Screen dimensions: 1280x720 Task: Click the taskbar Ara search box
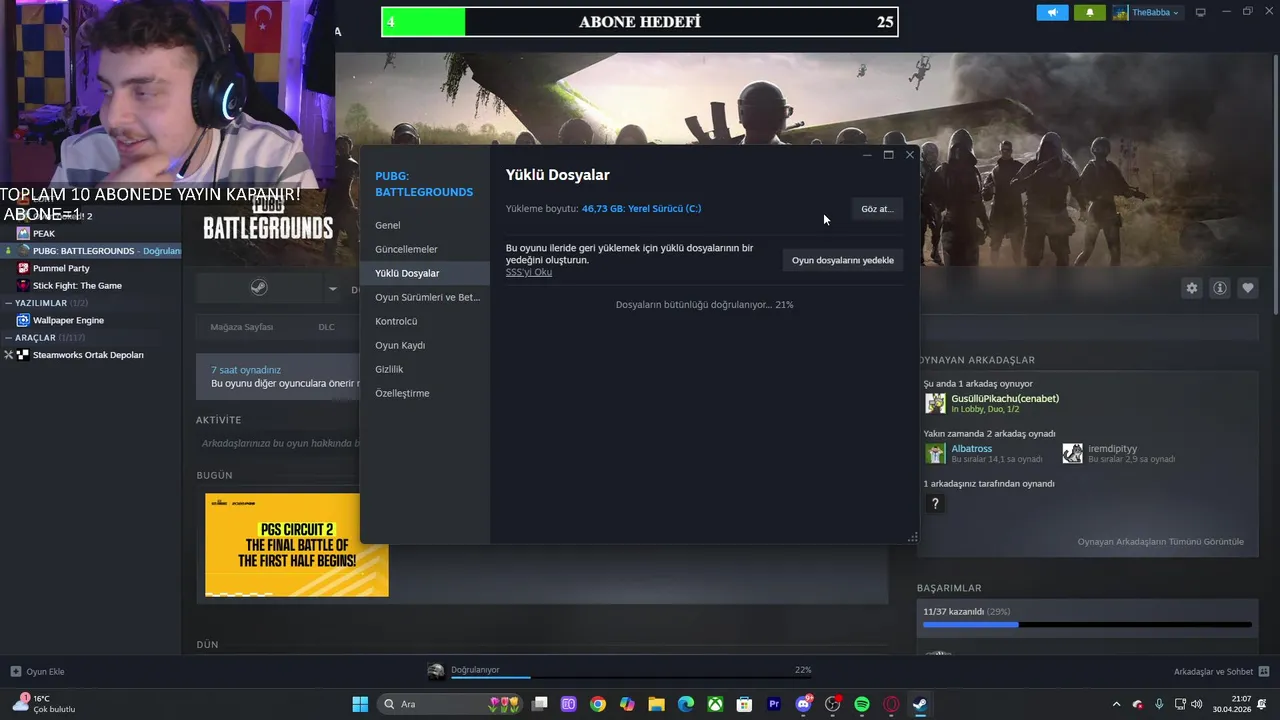(451, 704)
